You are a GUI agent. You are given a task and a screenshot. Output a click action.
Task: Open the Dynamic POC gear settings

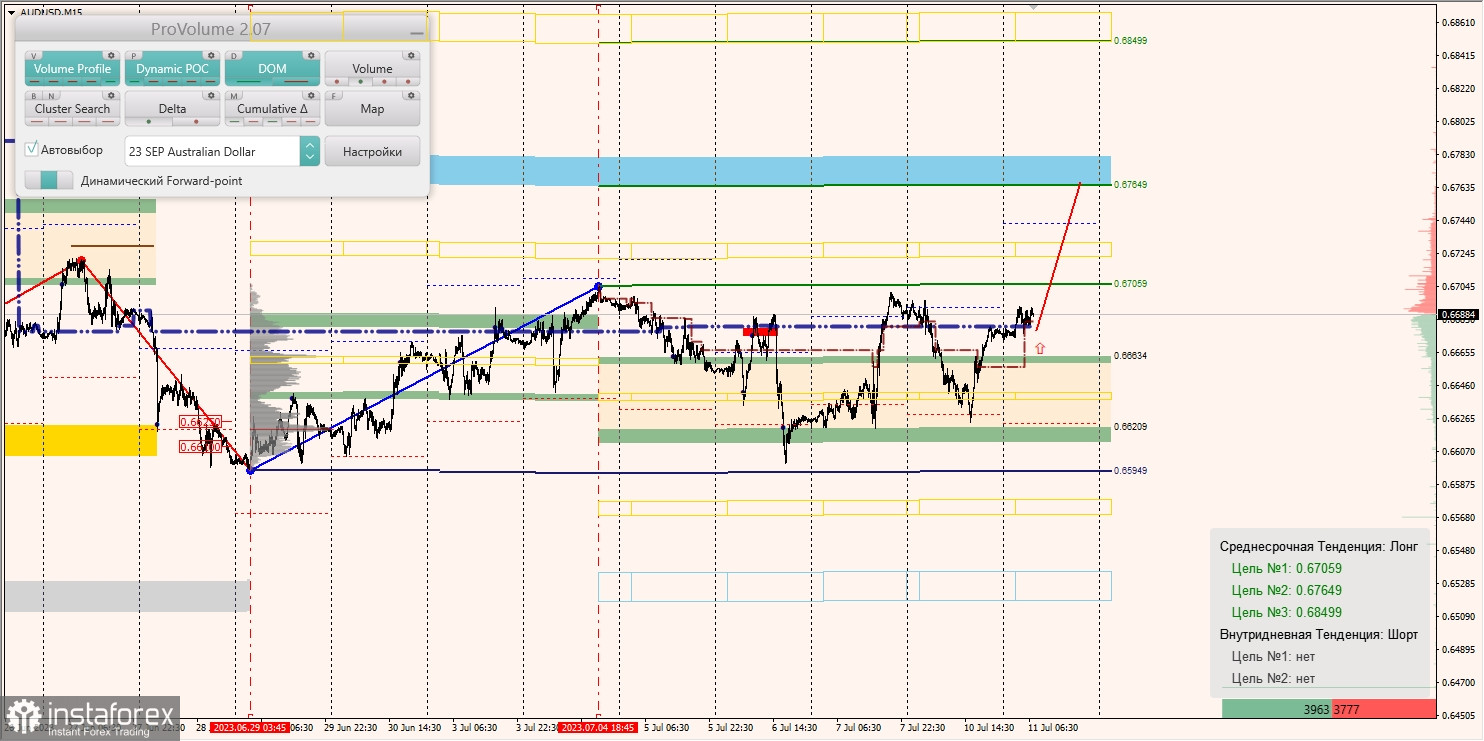tap(211, 55)
